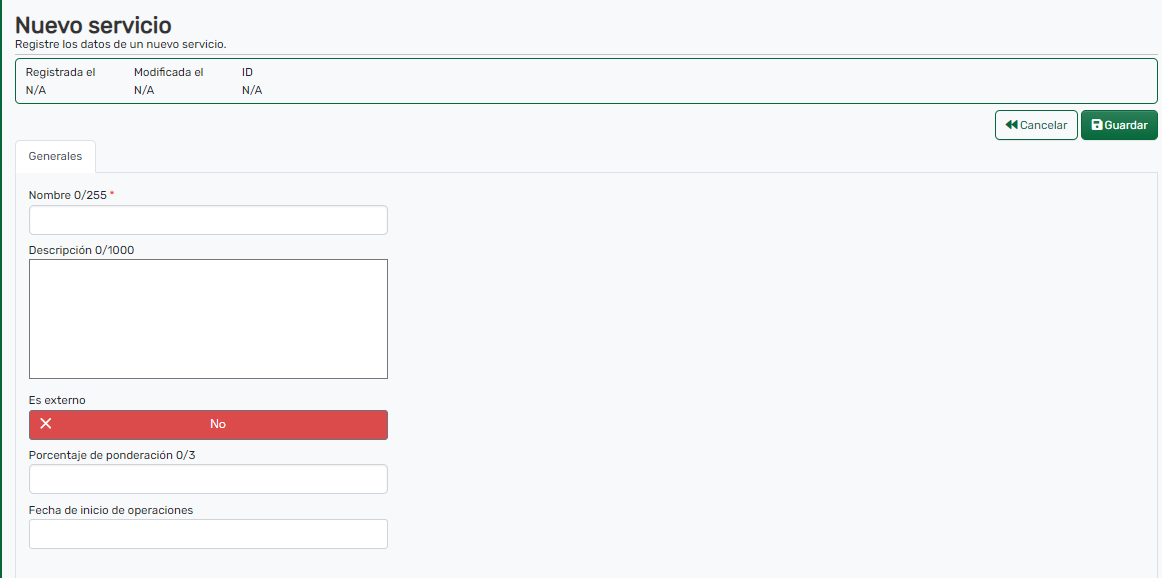This screenshot has height=578, width=1162.
Task: Focus the Nombre text field
Action: coord(208,220)
